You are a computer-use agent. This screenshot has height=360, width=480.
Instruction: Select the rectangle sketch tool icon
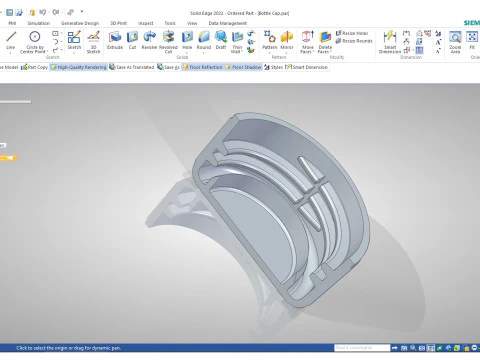[x=55, y=33]
